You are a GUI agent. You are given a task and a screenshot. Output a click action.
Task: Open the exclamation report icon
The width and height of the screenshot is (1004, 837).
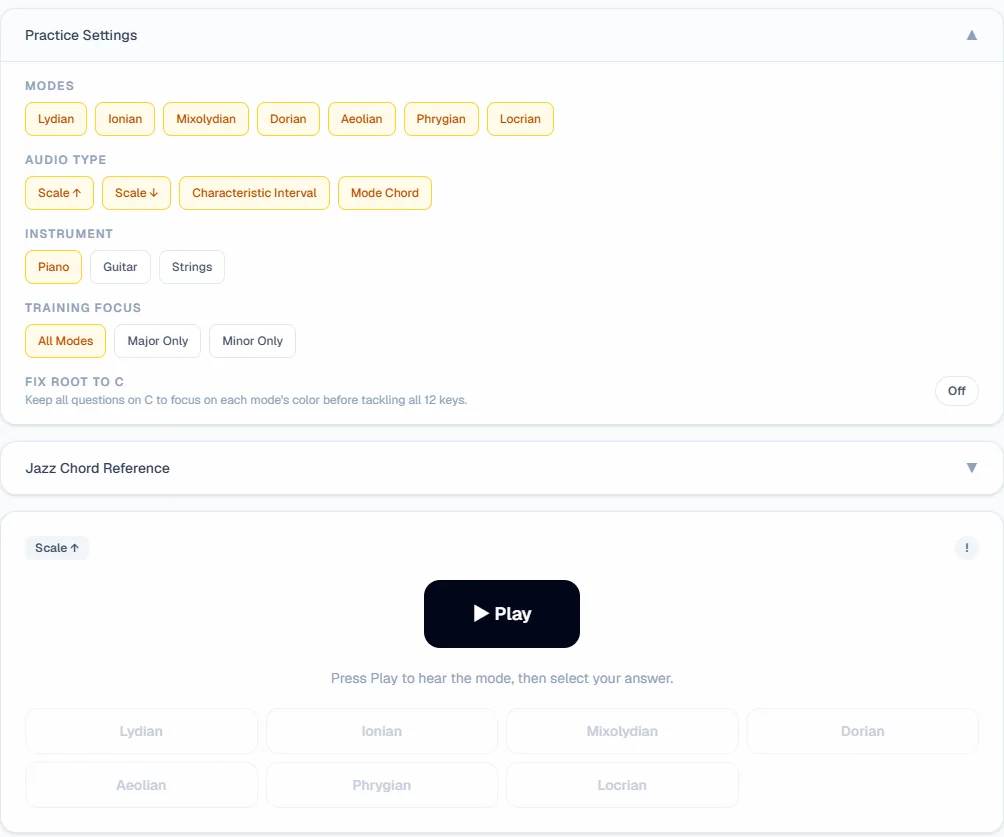coord(966,548)
